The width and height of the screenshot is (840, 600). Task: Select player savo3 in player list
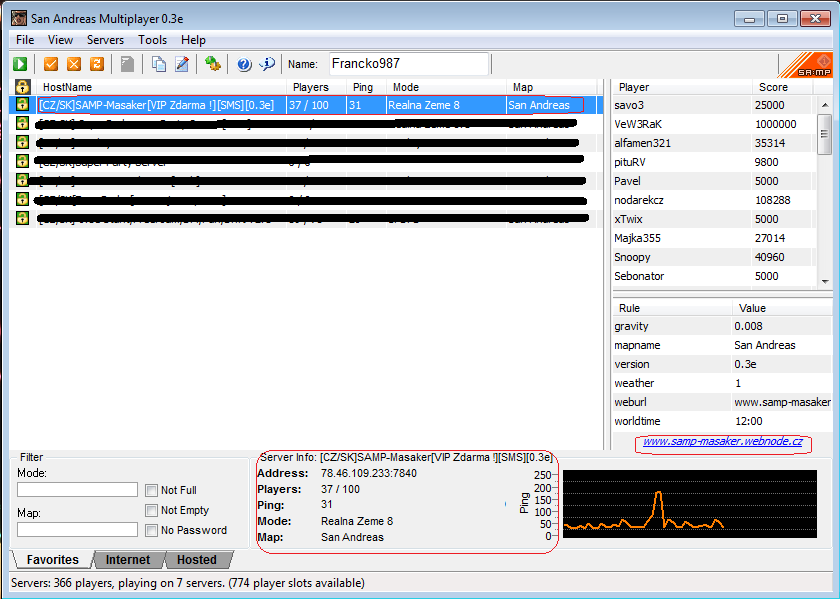pyautogui.click(x=715, y=105)
